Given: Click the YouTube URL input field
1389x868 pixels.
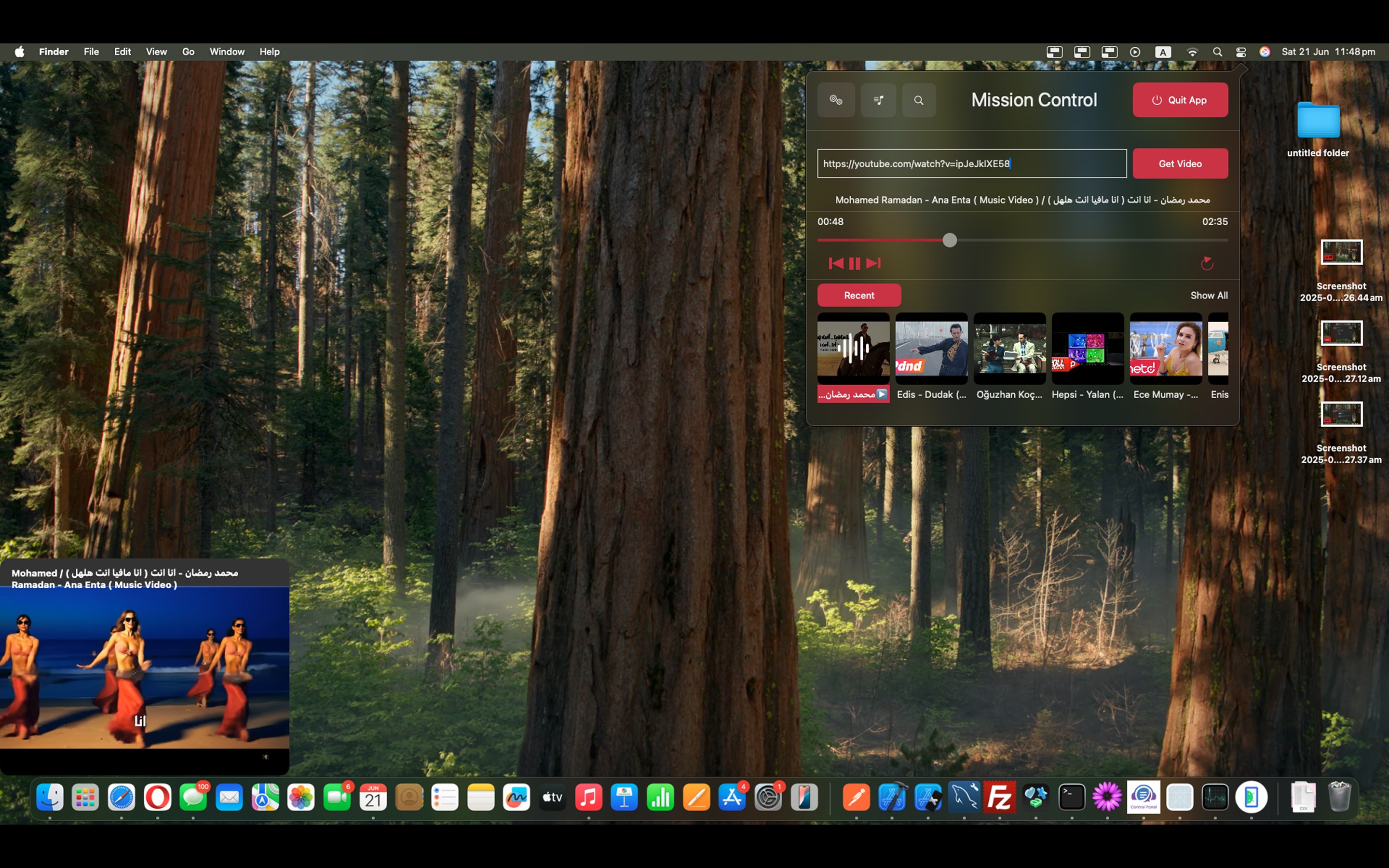Looking at the screenshot, I should click(x=971, y=163).
